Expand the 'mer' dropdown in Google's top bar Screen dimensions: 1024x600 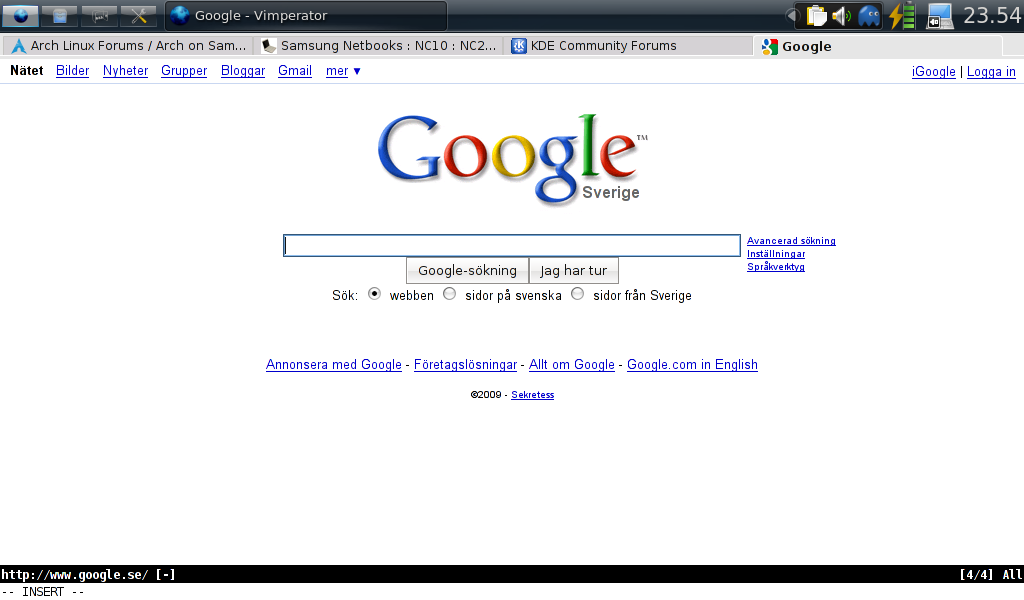[x=343, y=71]
